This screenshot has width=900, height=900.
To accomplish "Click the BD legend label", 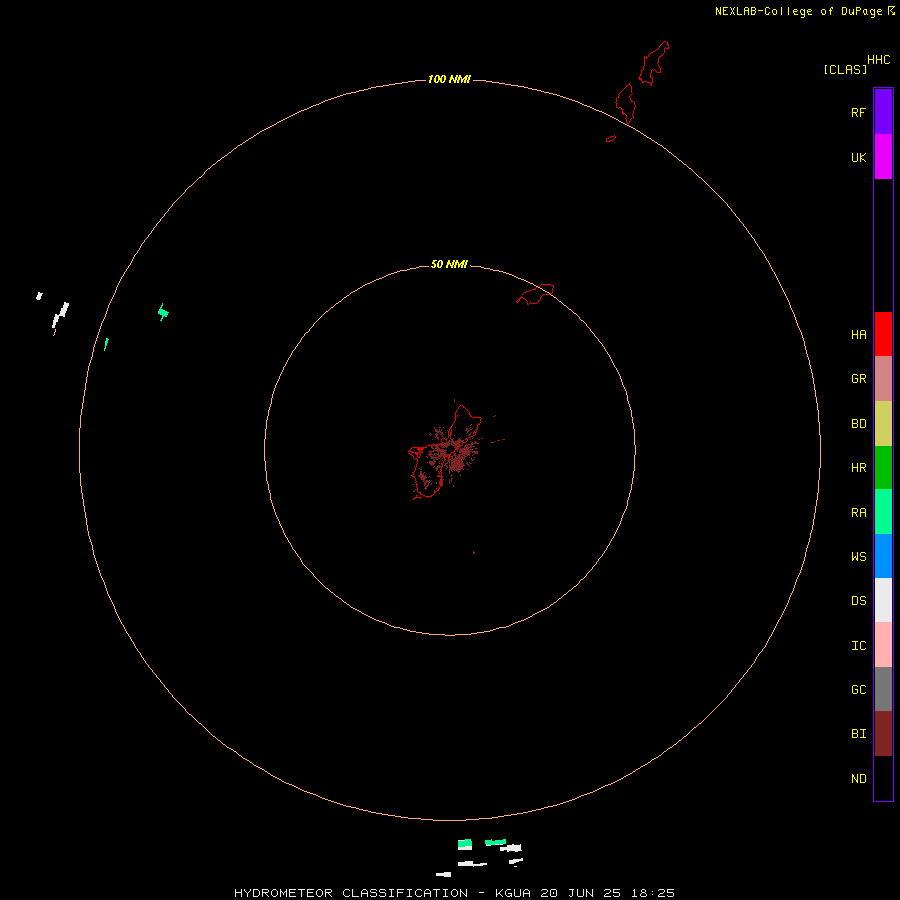I will tap(858, 424).
